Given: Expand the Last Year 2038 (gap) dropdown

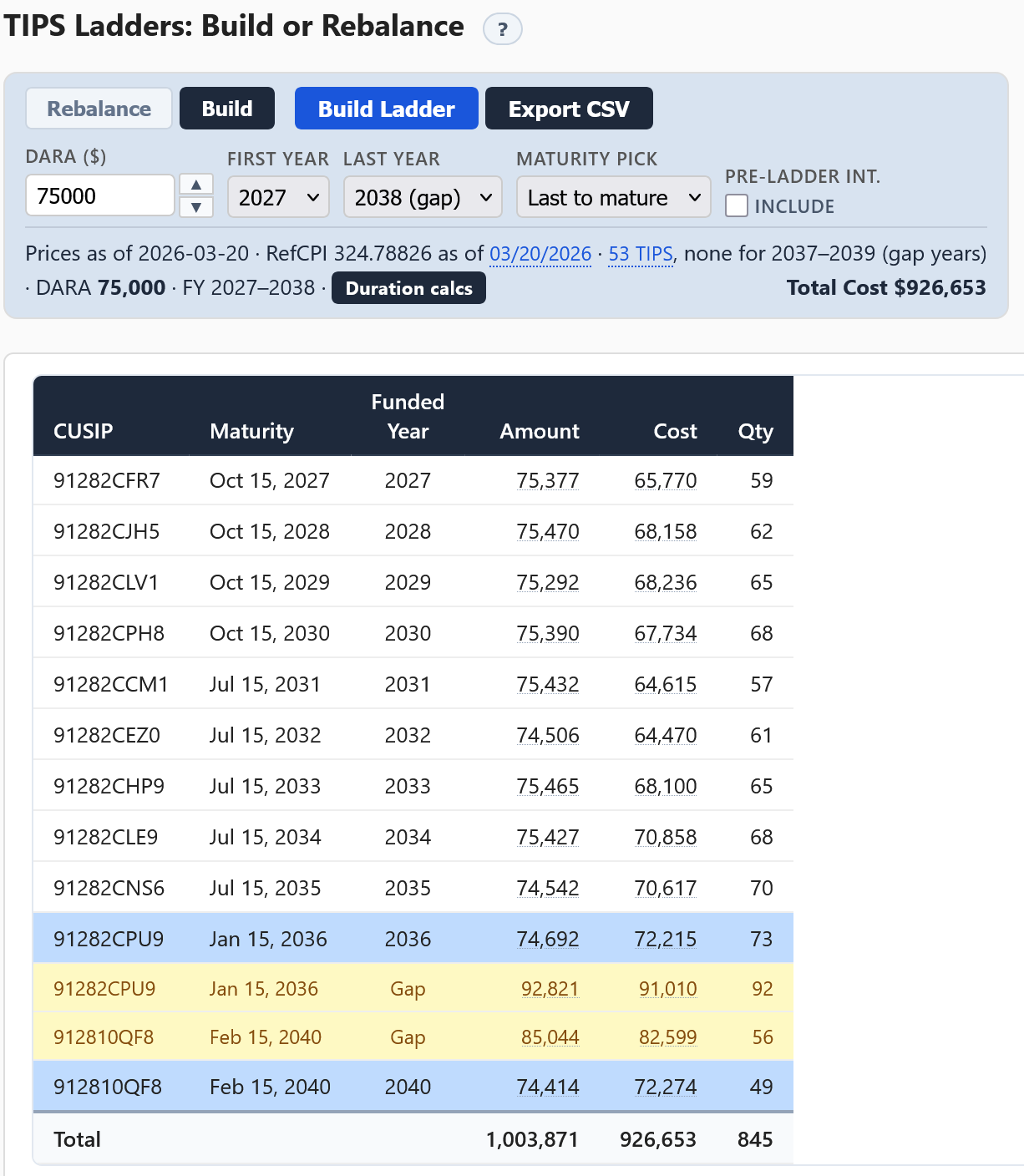Looking at the screenshot, I should pyautogui.click(x=423, y=197).
